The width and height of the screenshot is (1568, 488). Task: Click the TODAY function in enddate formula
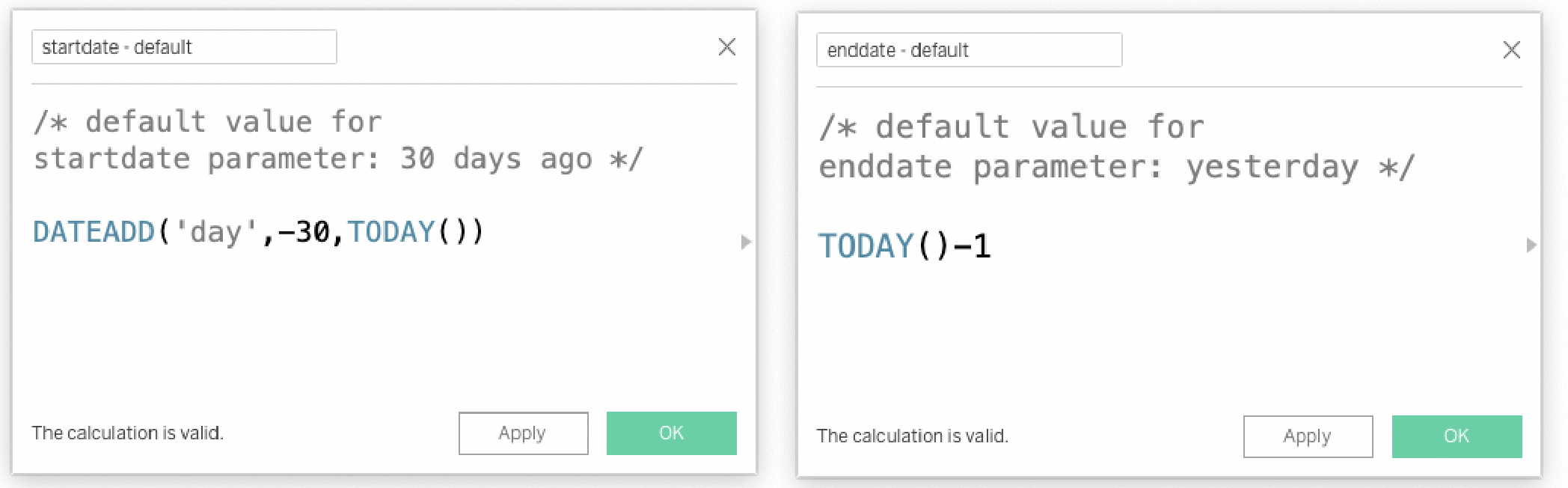click(866, 246)
